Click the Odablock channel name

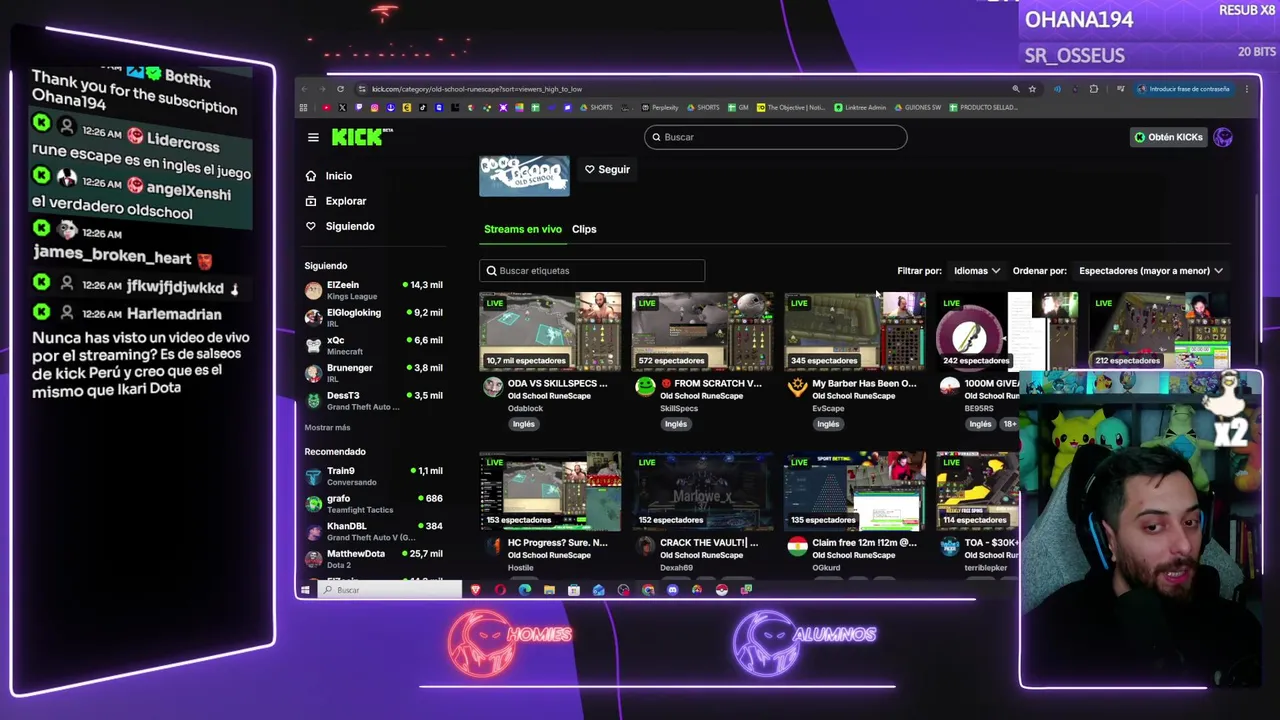pyautogui.click(x=525, y=408)
